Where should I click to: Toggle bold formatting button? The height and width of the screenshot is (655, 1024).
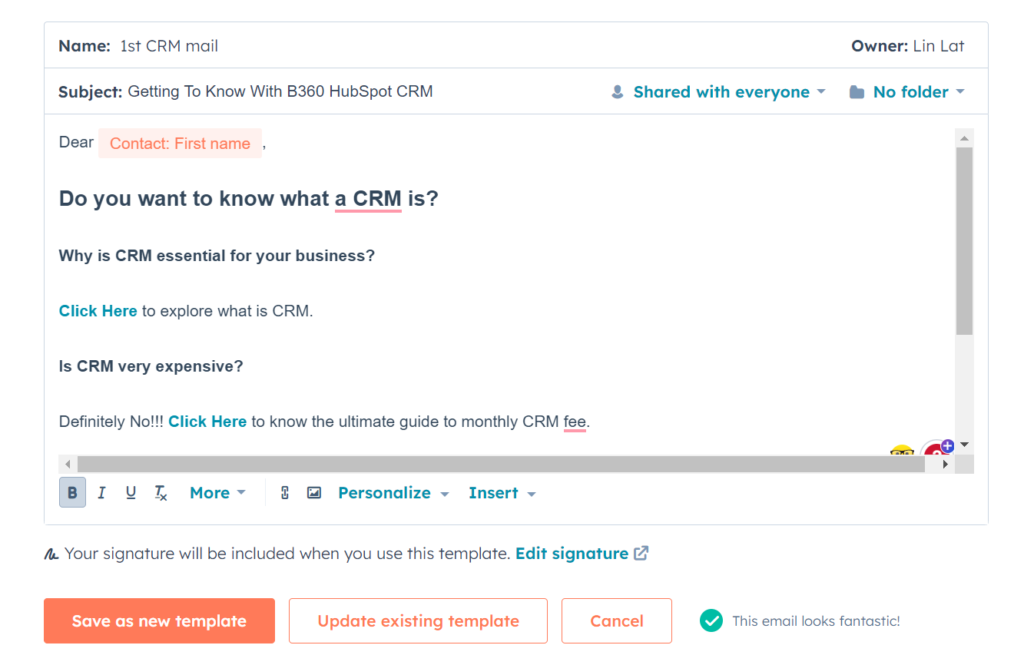point(72,493)
